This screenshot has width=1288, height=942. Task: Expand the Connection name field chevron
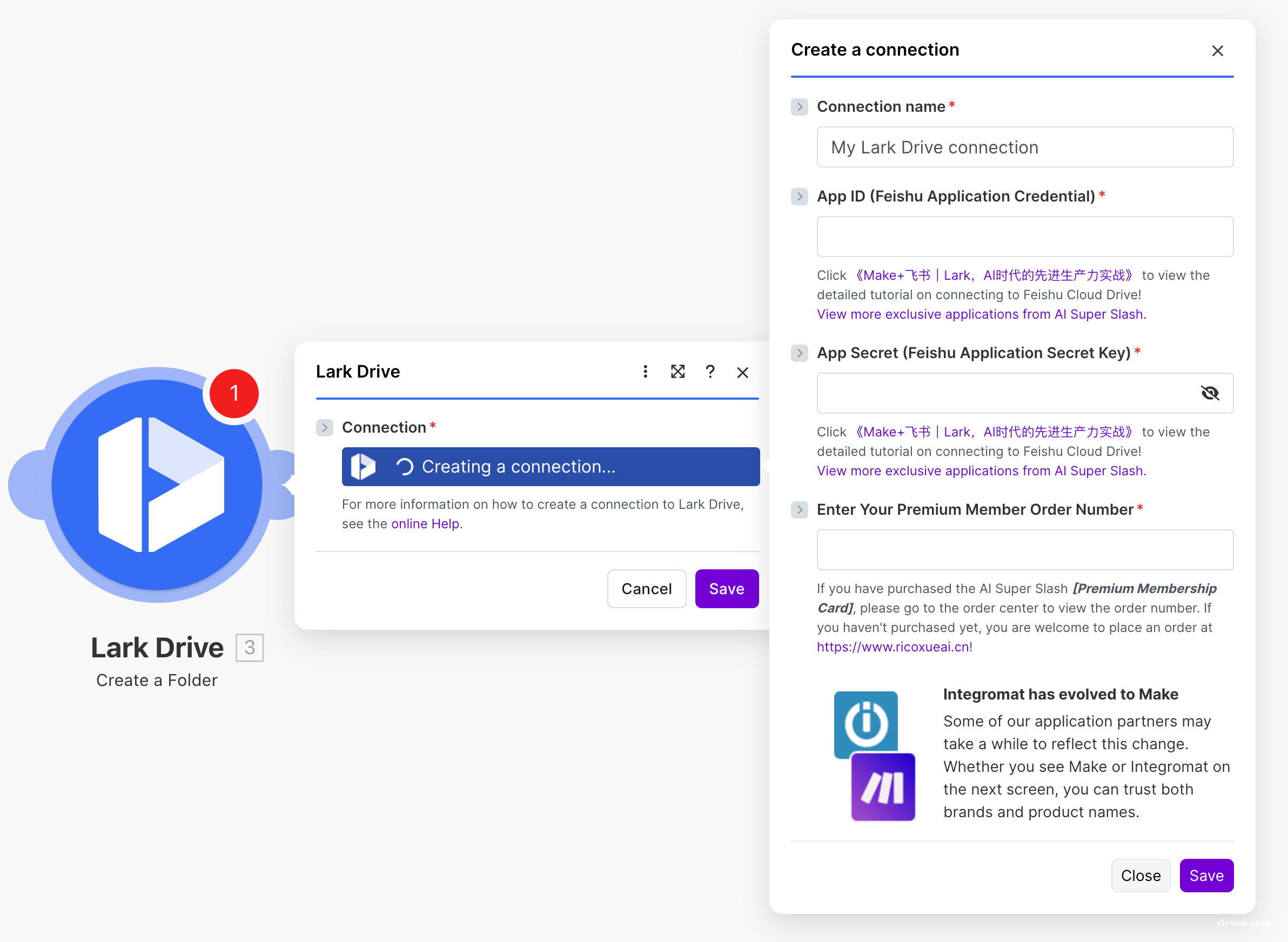click(x=799, y=106)
